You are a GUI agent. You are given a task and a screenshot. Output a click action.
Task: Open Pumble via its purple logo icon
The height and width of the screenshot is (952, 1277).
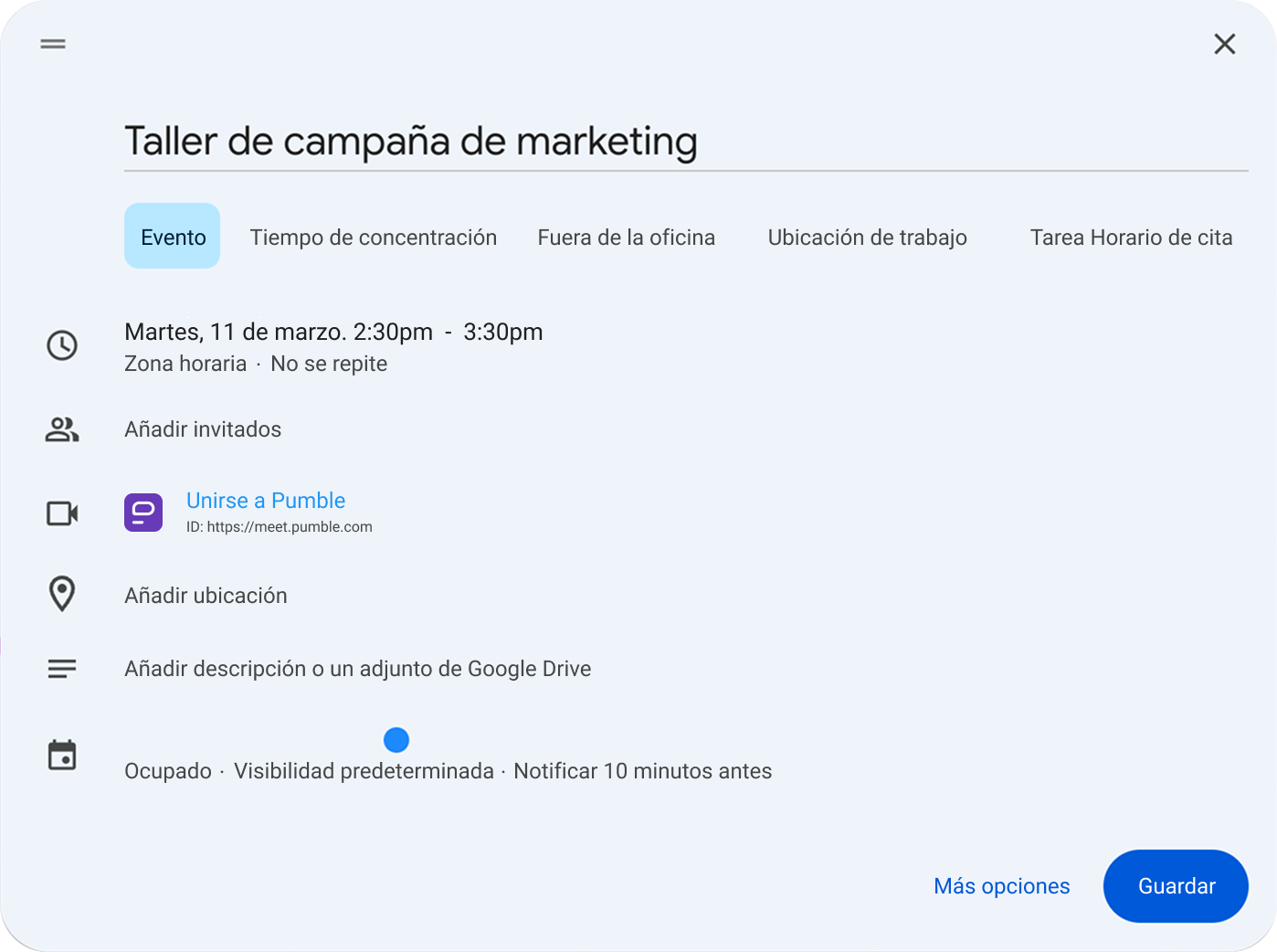pyautogui.click(x=143, y=513)
